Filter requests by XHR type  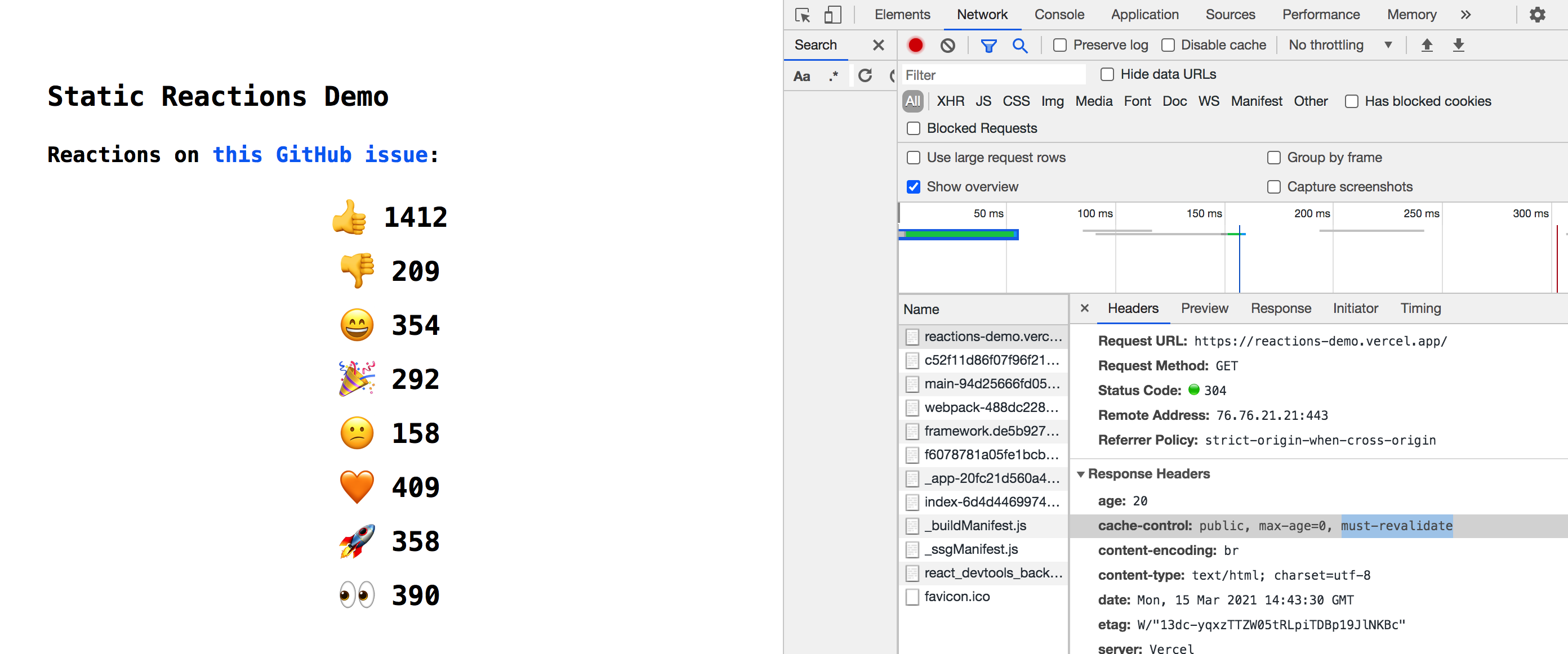coord(950,101)
